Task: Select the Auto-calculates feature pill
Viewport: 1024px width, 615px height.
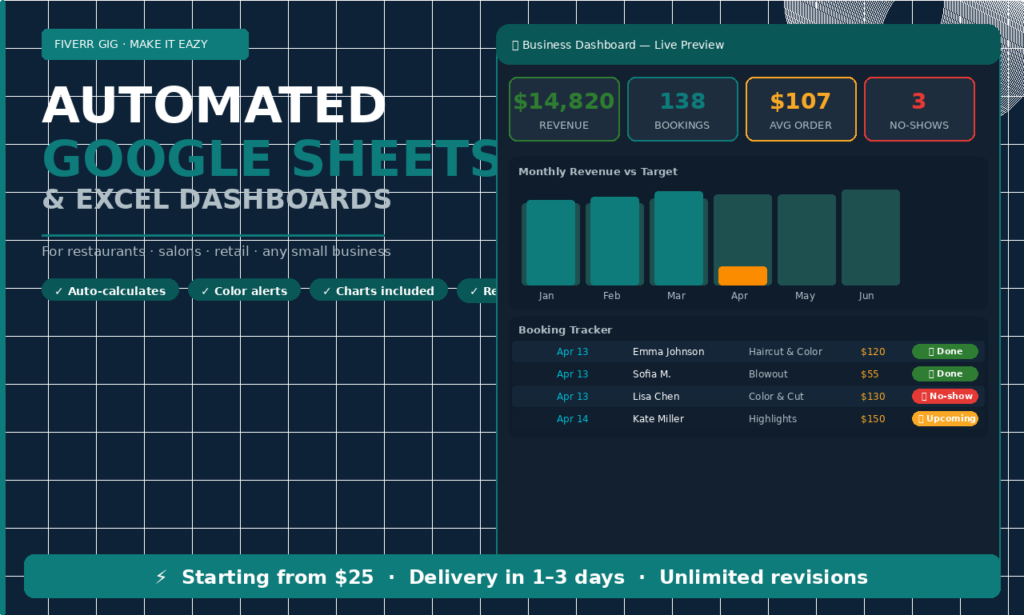Action: click(x=110, y=291)
